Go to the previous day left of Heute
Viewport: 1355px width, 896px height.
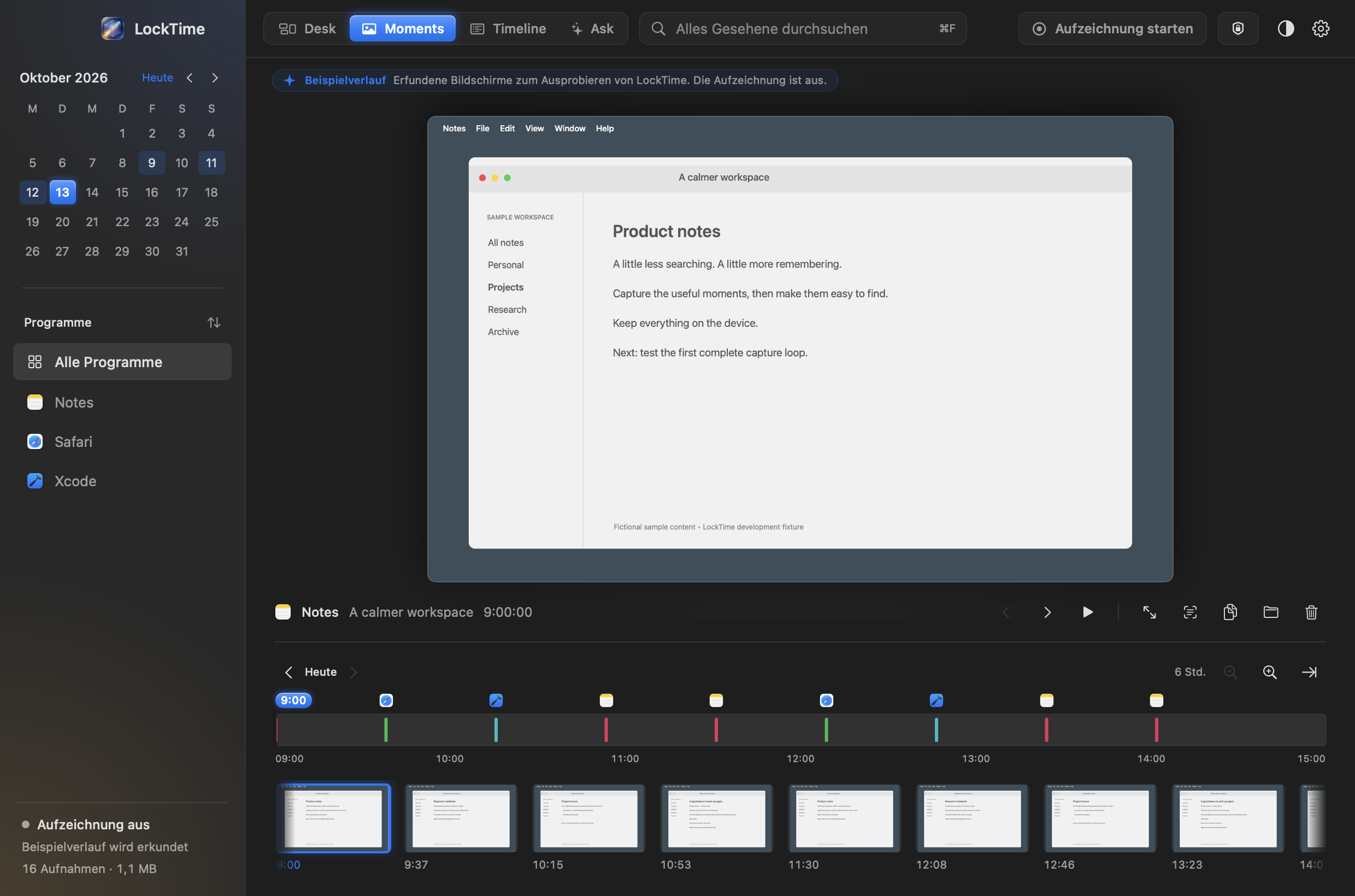288,672
